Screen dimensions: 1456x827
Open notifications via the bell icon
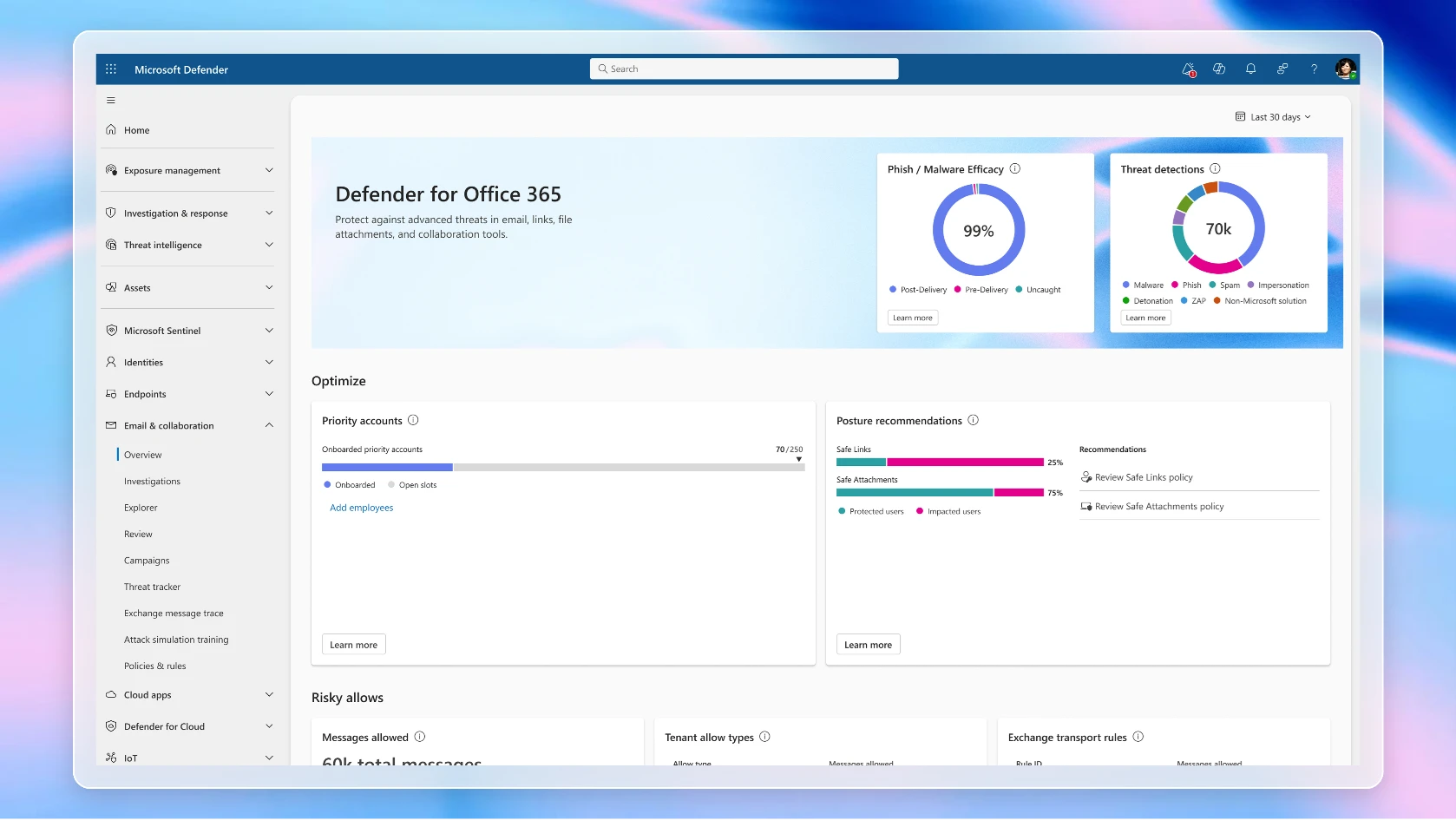pos(1250,69)
